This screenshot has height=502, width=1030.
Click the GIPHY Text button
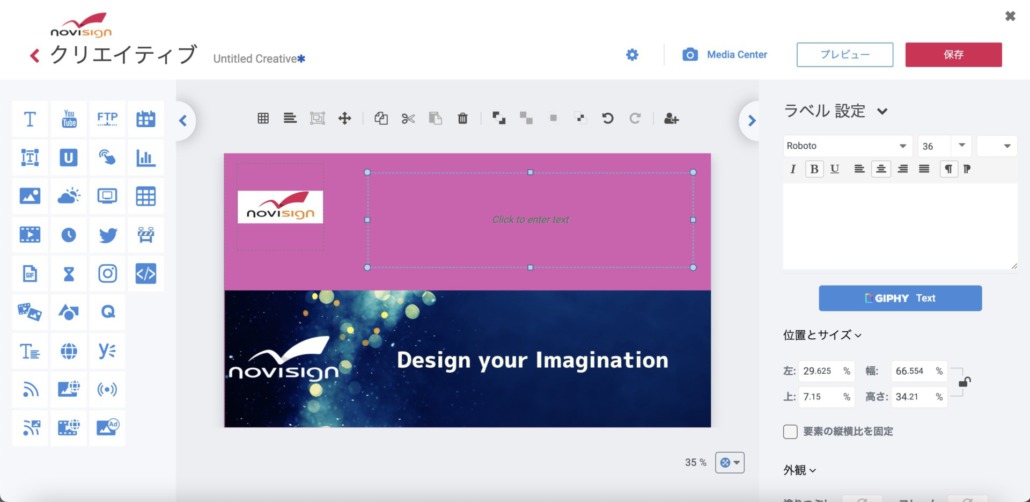tap(900, 298)
